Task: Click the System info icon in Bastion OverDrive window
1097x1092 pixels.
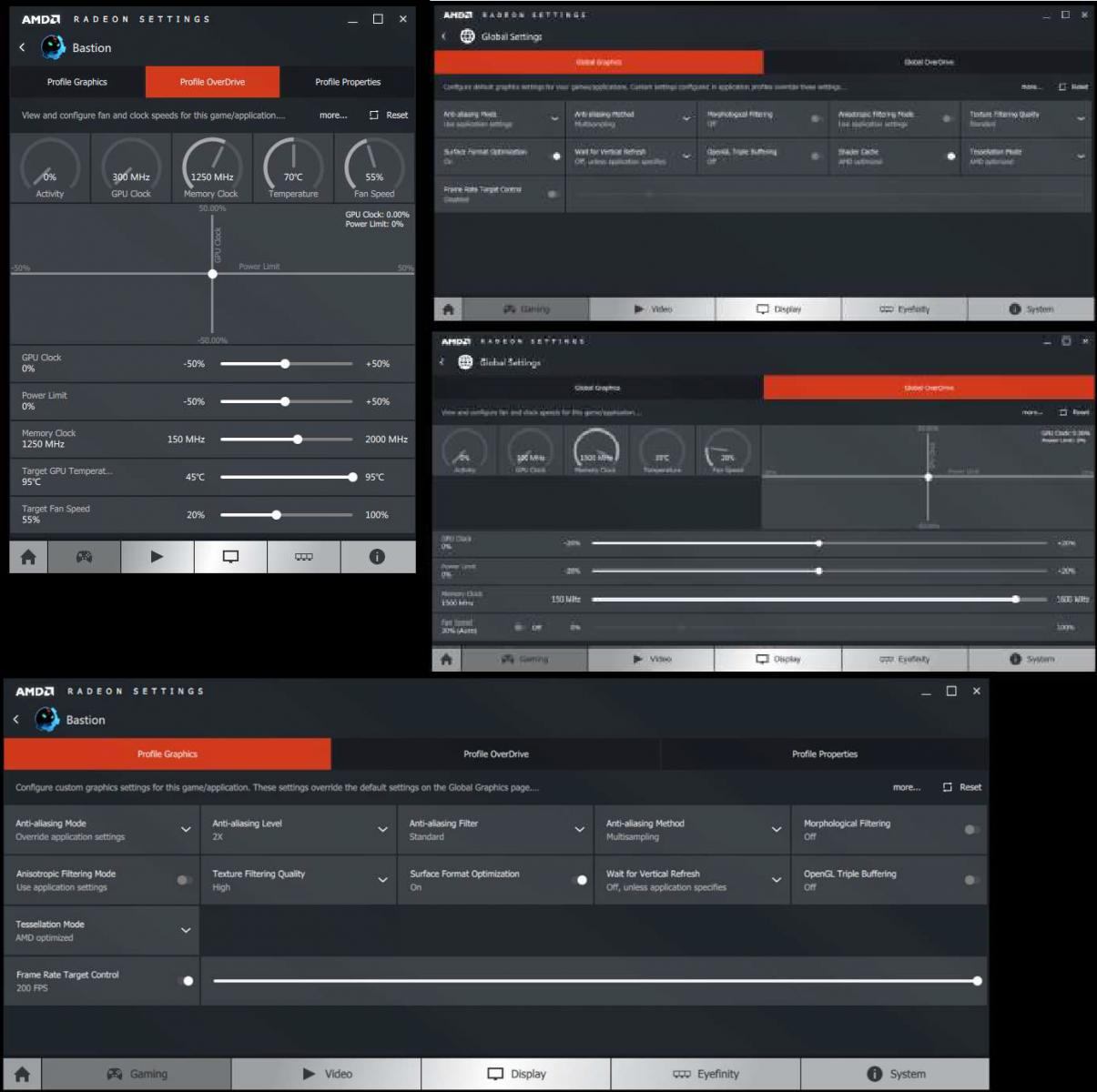Action: (377, 557)
